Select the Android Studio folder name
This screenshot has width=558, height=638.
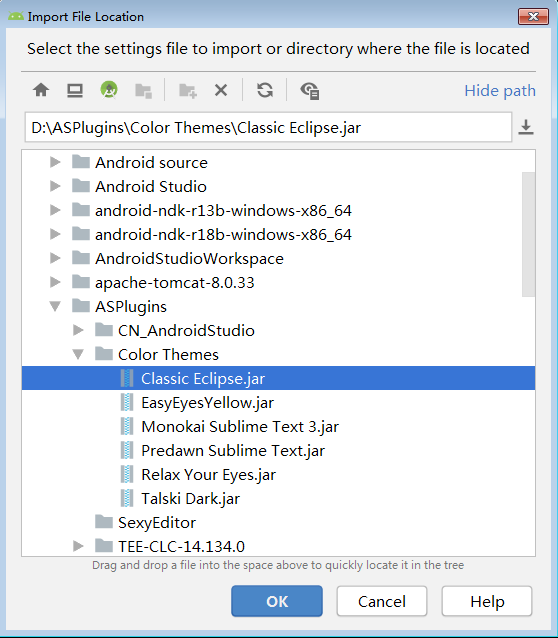151,187
